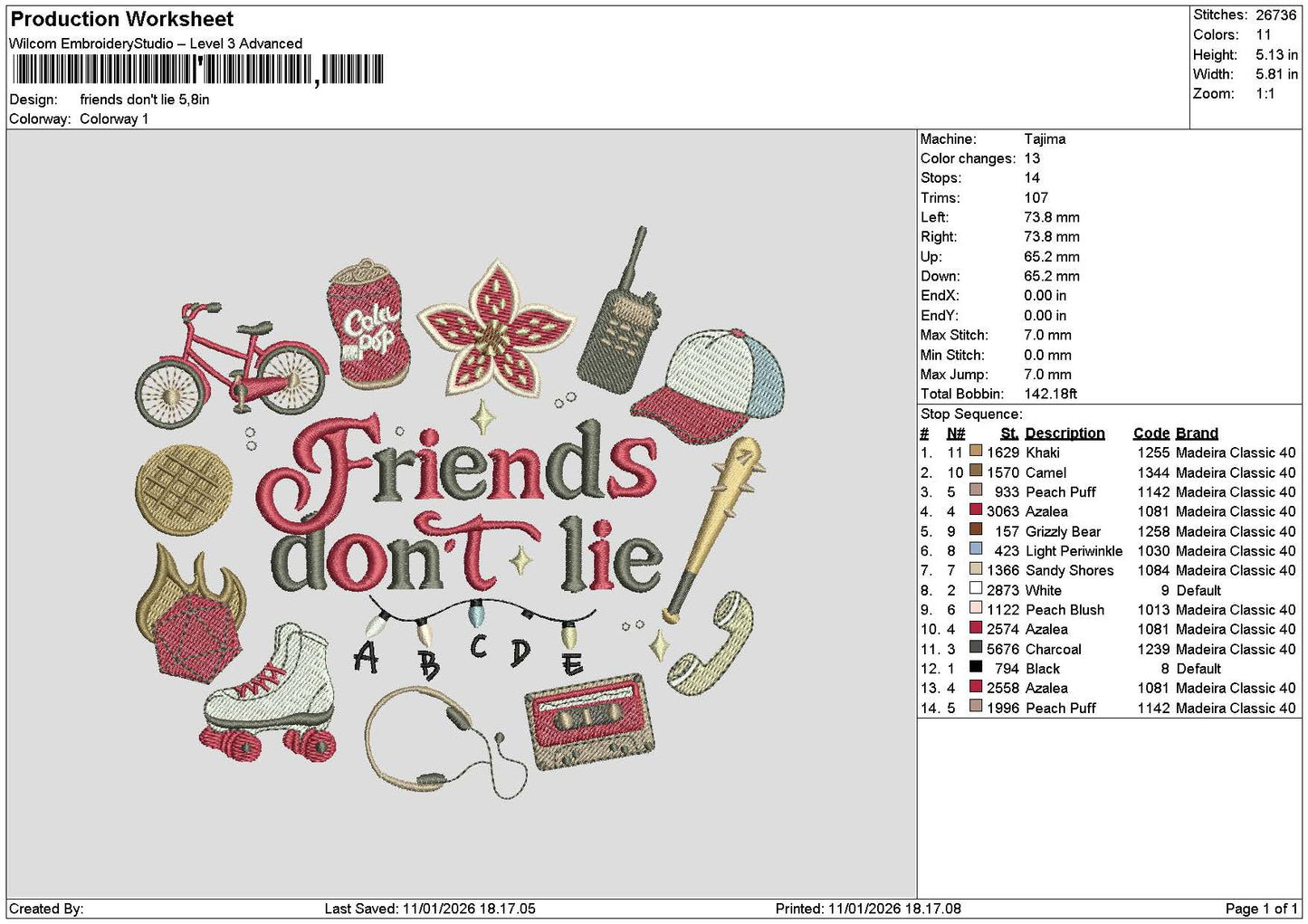Click the code 1030 in the Light Periwinkle row
1308x924 pixels.
click(x=1153, y=550)
